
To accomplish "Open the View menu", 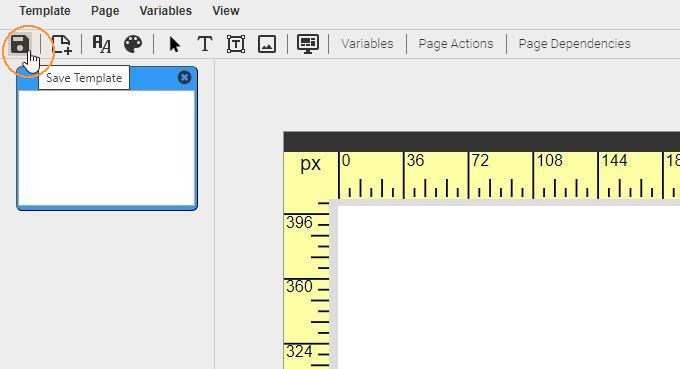I will [226, 11].
